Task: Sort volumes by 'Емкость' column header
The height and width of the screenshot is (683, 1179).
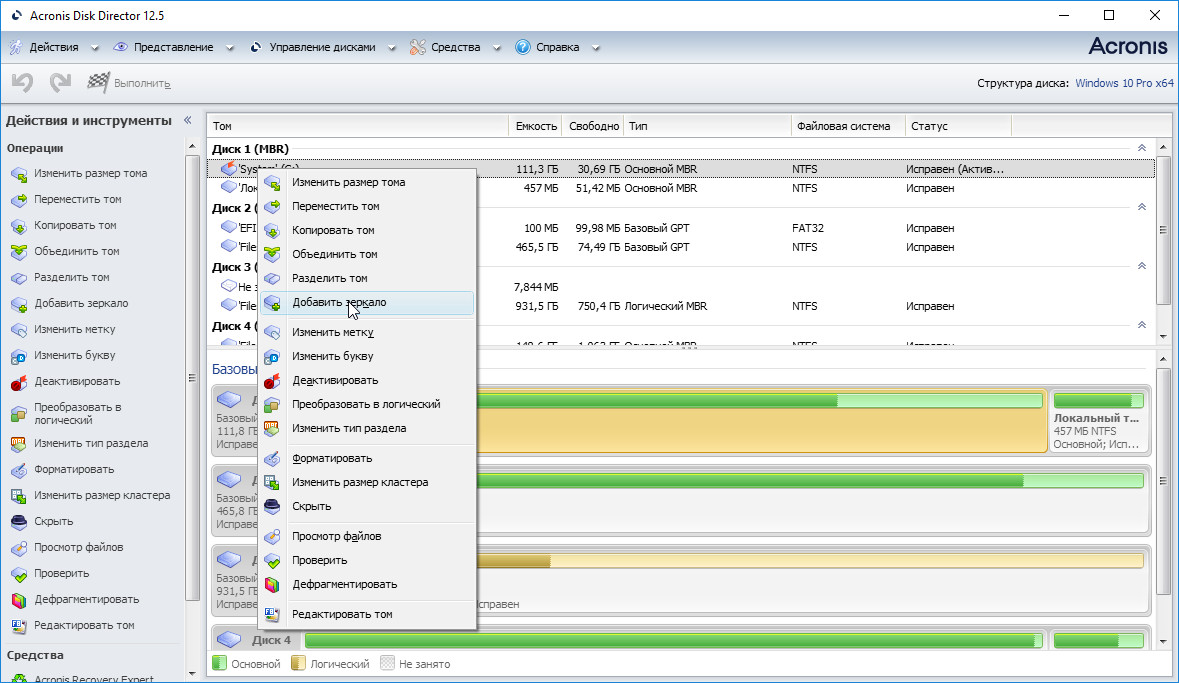Action: [x=535, y=126]
